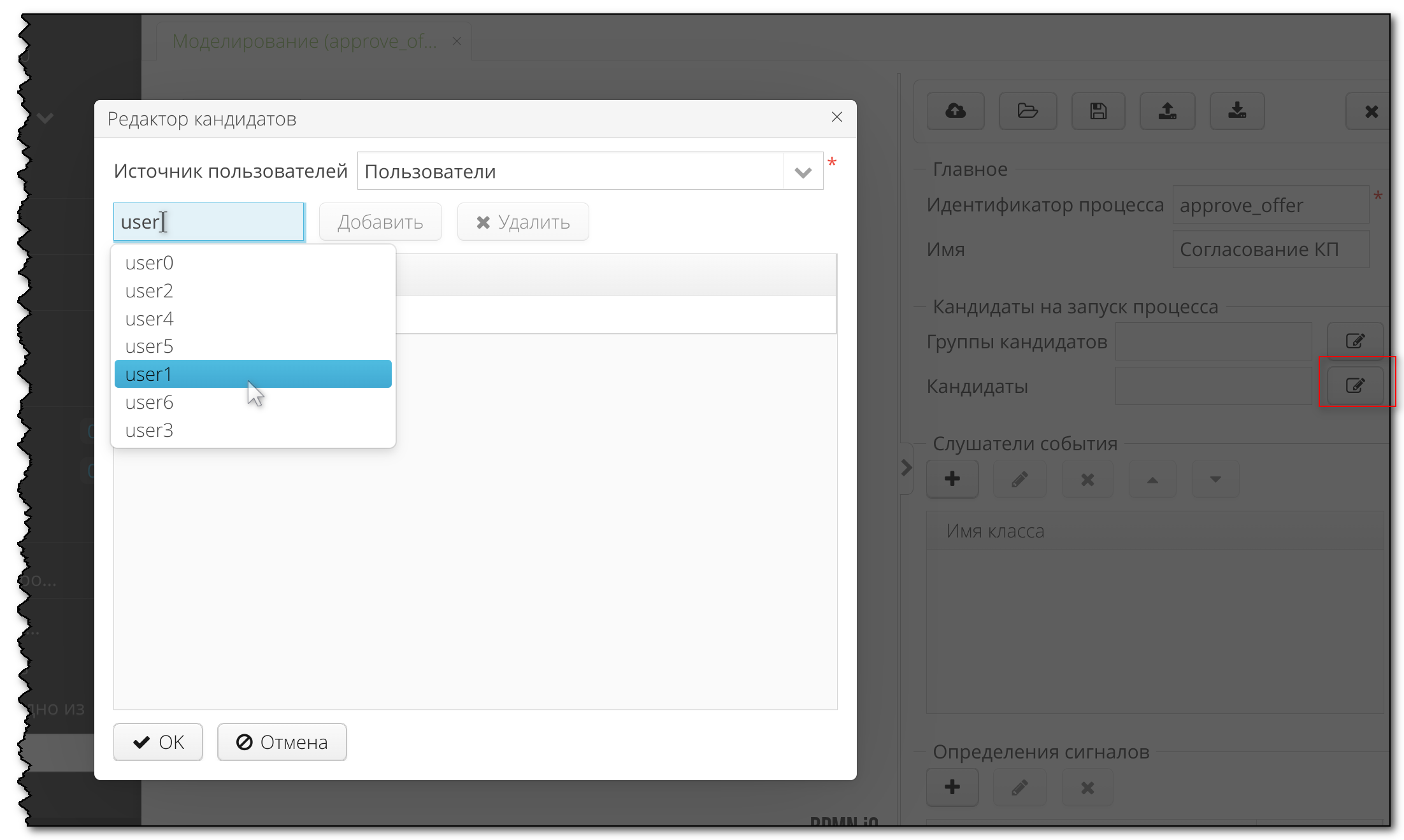Viewport: 1404px width, 840px height.
Task: Switch to Моделирование (approve_of...) tab
Action: (304, 41)
